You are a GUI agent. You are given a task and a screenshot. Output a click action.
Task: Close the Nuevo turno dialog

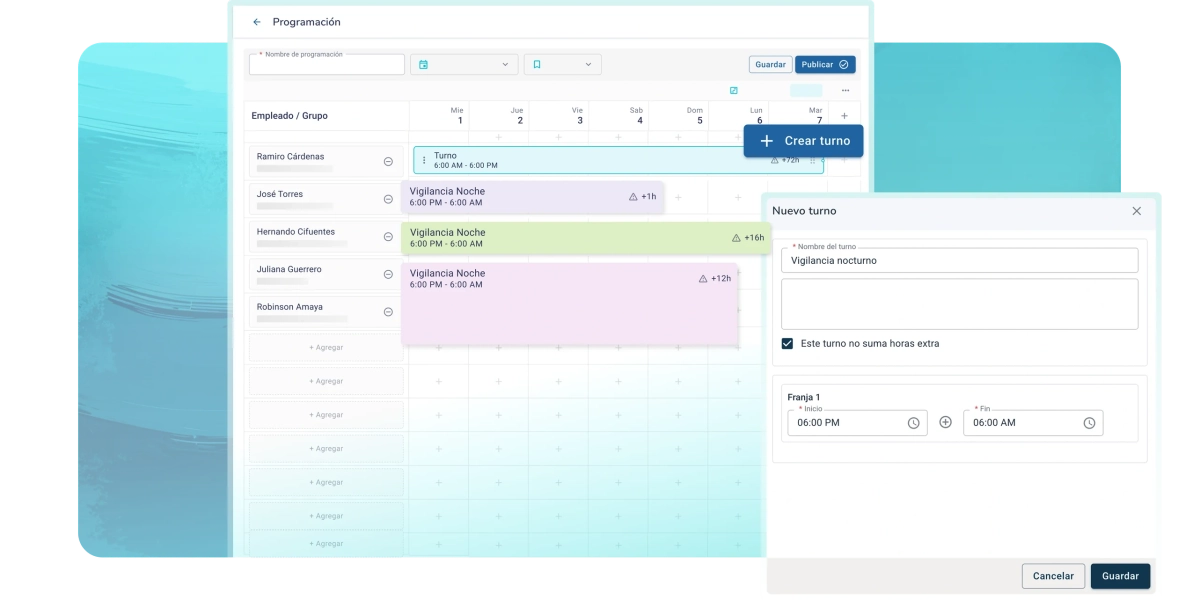[1136, 211]
